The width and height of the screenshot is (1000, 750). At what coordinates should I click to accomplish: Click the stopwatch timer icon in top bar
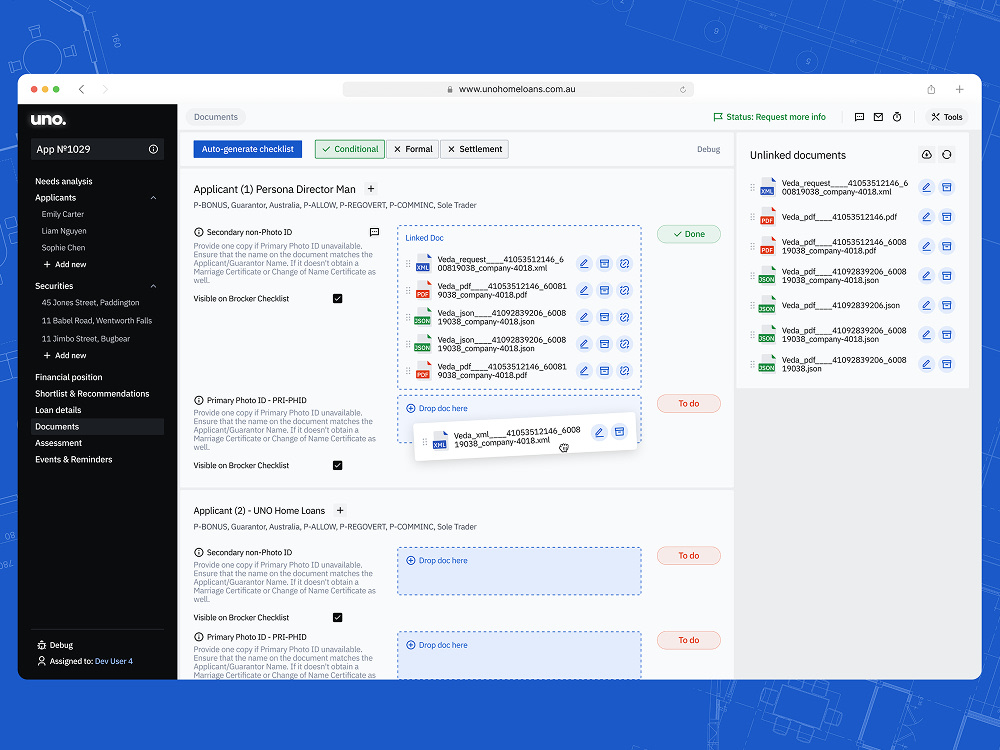pyautogui.click(x=897, y=117)
